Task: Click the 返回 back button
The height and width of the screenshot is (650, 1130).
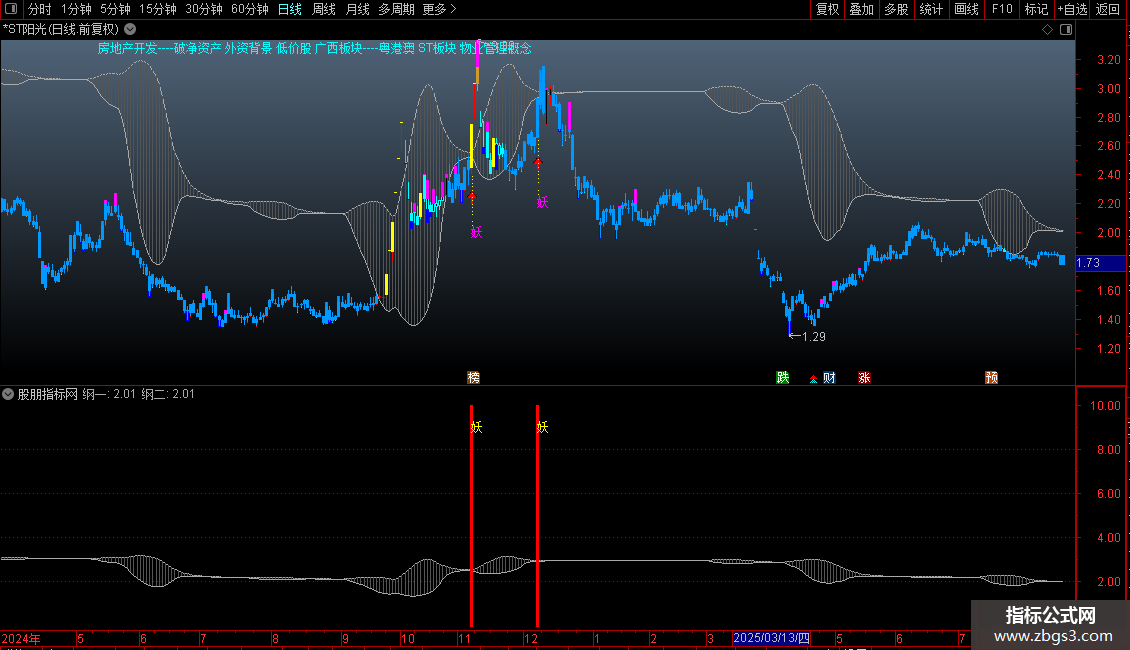Action: coord(1108,9)
